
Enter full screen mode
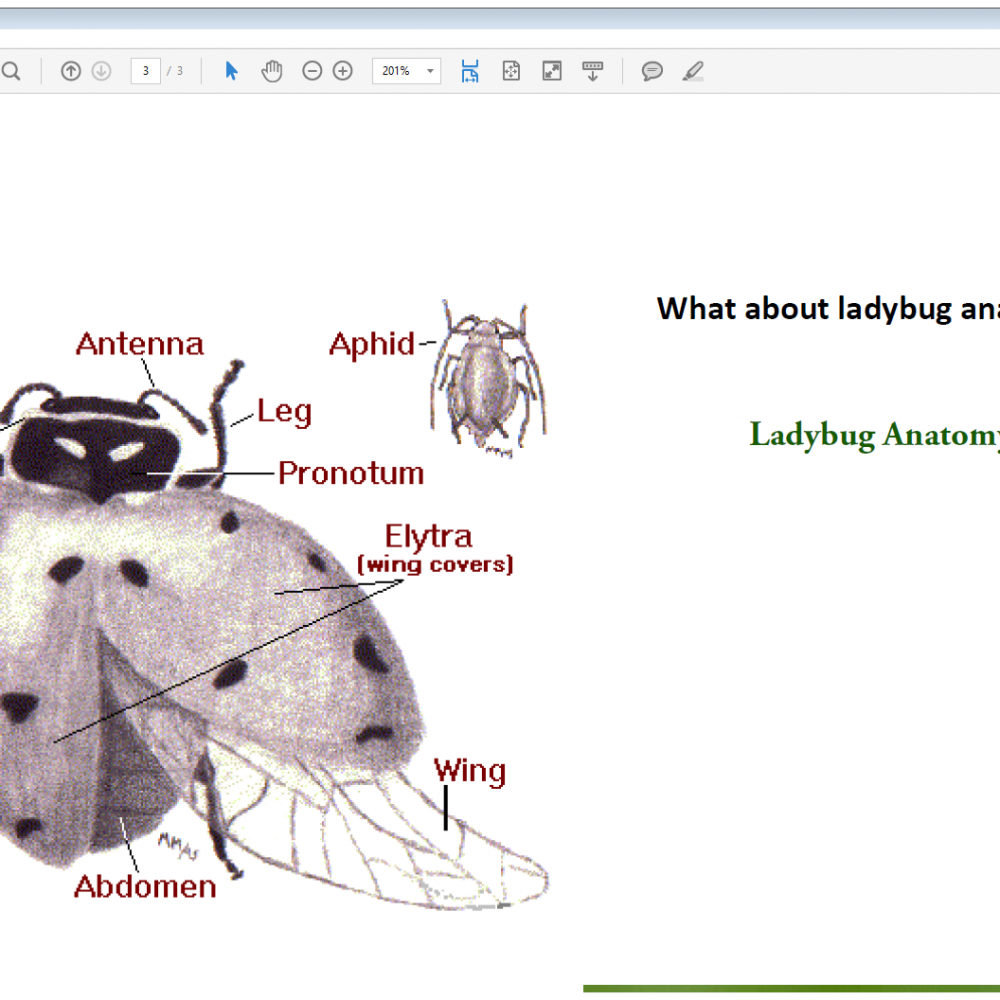tap(552, 71)
